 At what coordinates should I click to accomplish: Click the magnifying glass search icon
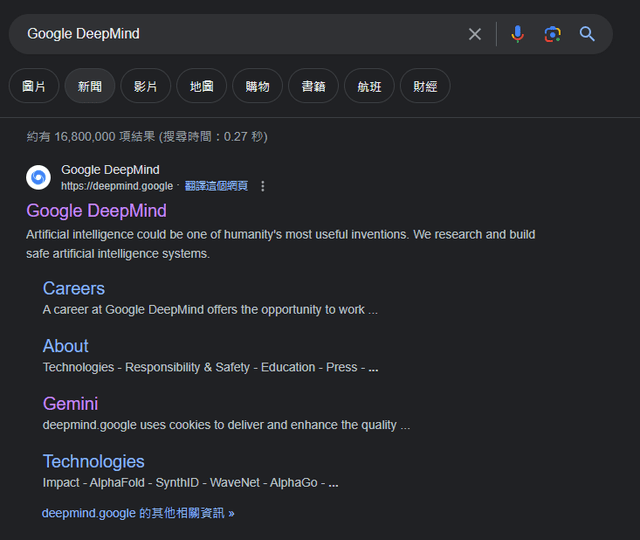587,34
